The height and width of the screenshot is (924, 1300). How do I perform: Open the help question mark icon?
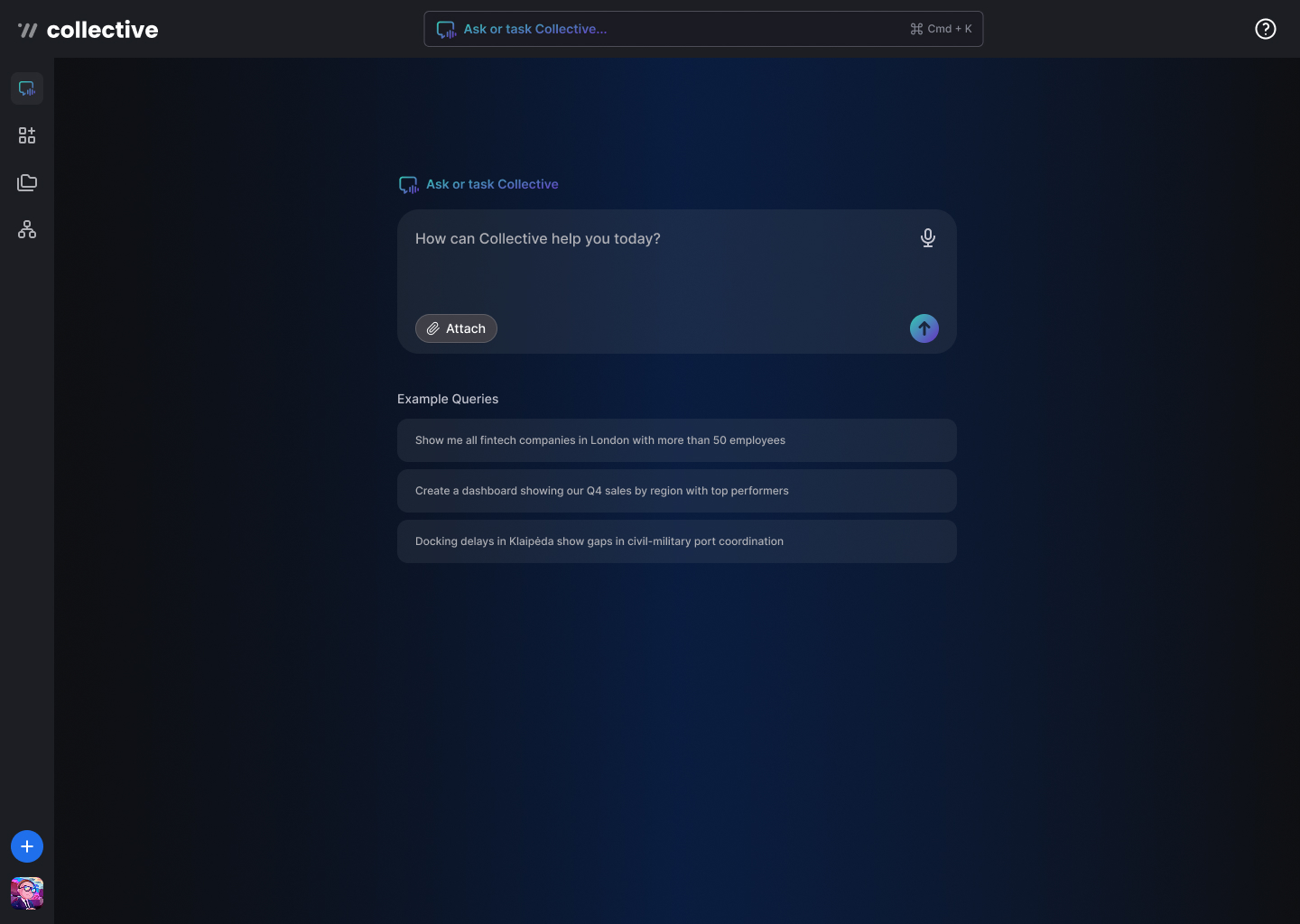pos(1266,29)
